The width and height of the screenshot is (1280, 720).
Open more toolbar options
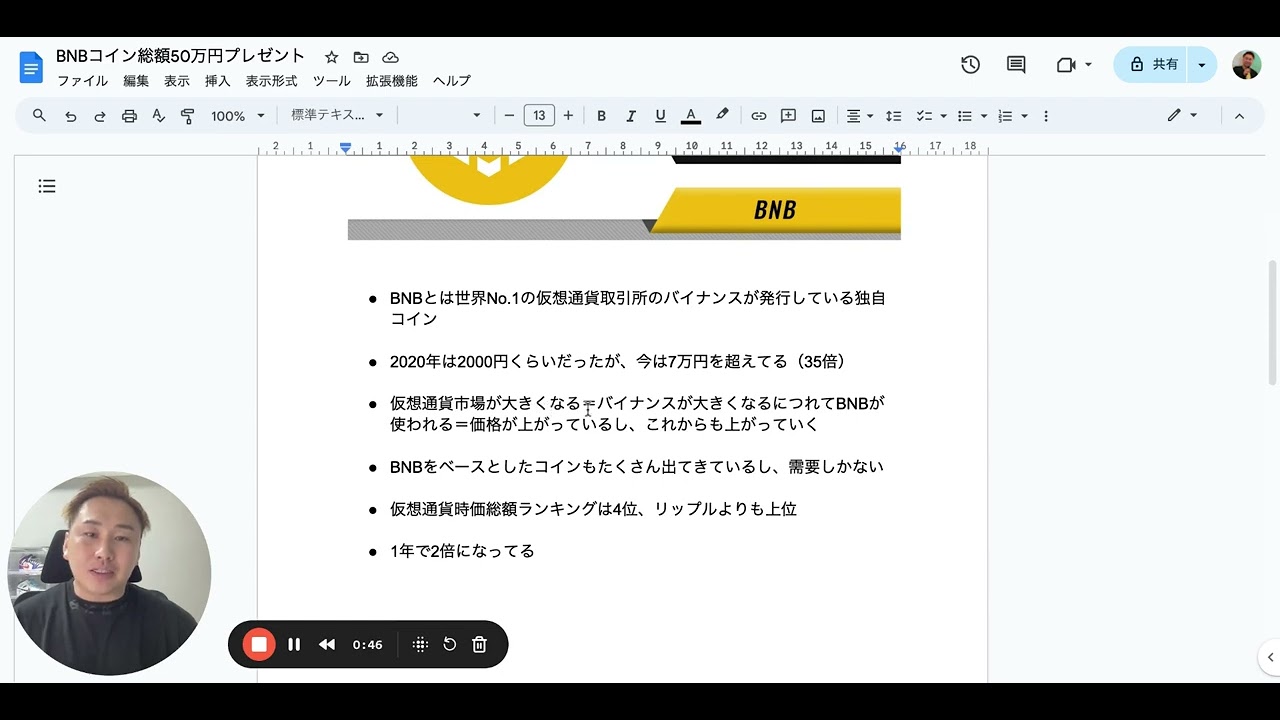[x=1046, y=116]
